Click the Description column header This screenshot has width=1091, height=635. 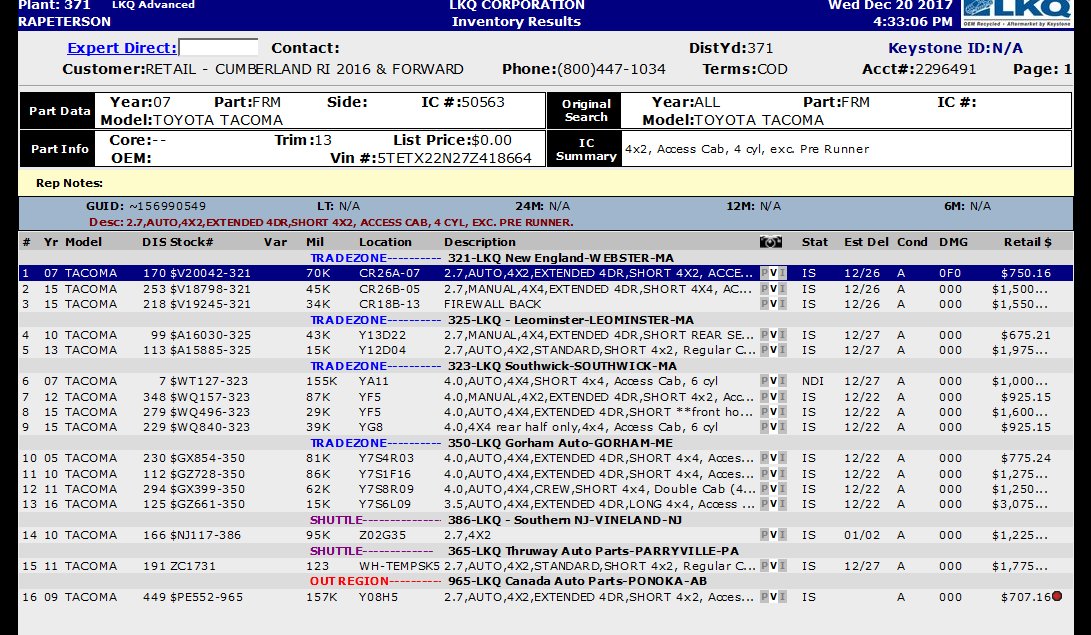click(x=480, y=242)
